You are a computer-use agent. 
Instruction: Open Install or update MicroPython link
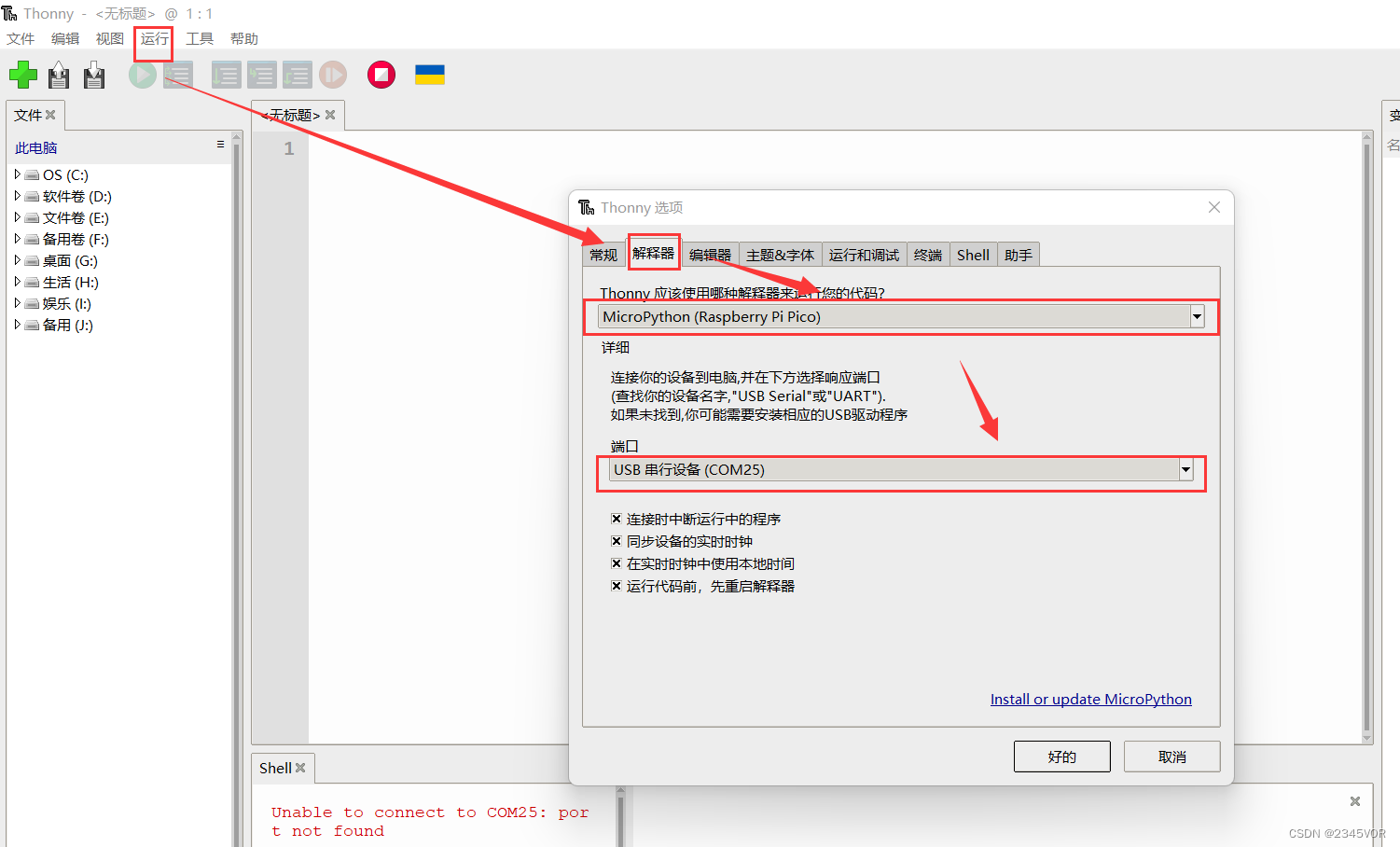1091,699
